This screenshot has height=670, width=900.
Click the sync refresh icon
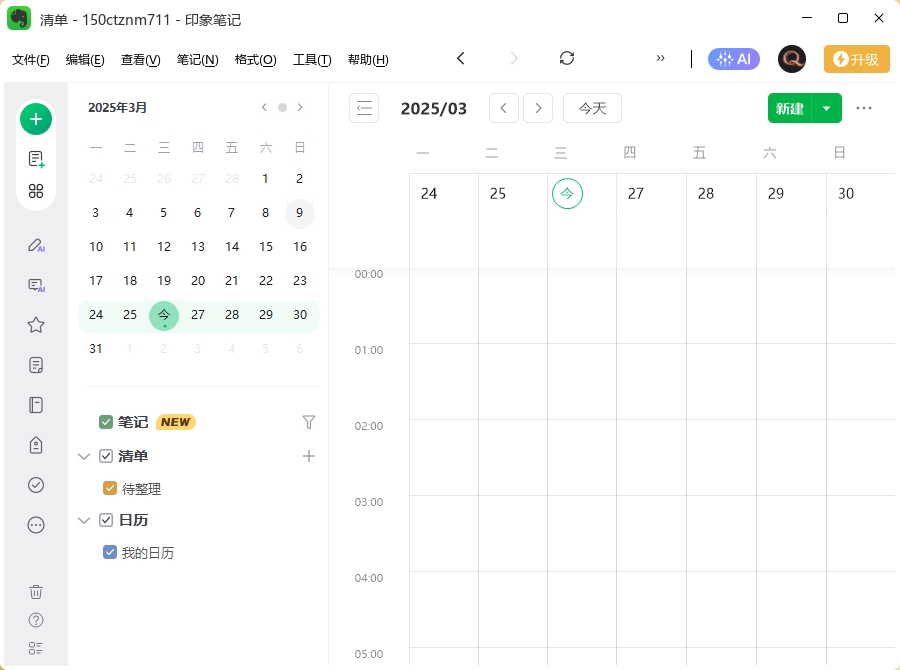(x=567, y=59)
